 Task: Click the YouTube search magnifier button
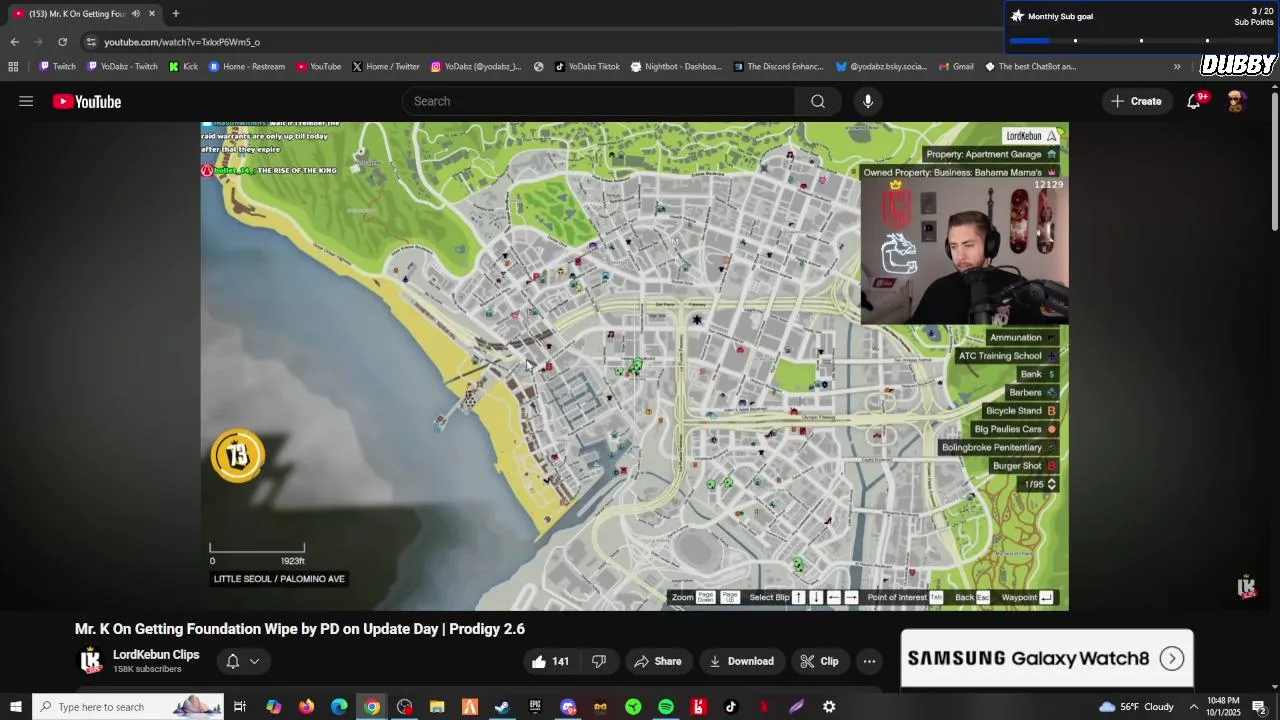click(x=818, y=101)
